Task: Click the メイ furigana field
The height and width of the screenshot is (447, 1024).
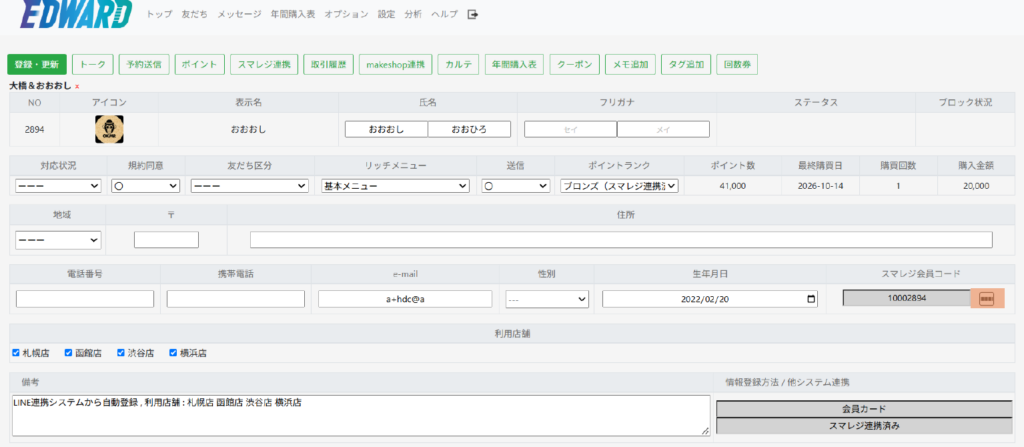Action: (x=663, y=129)
